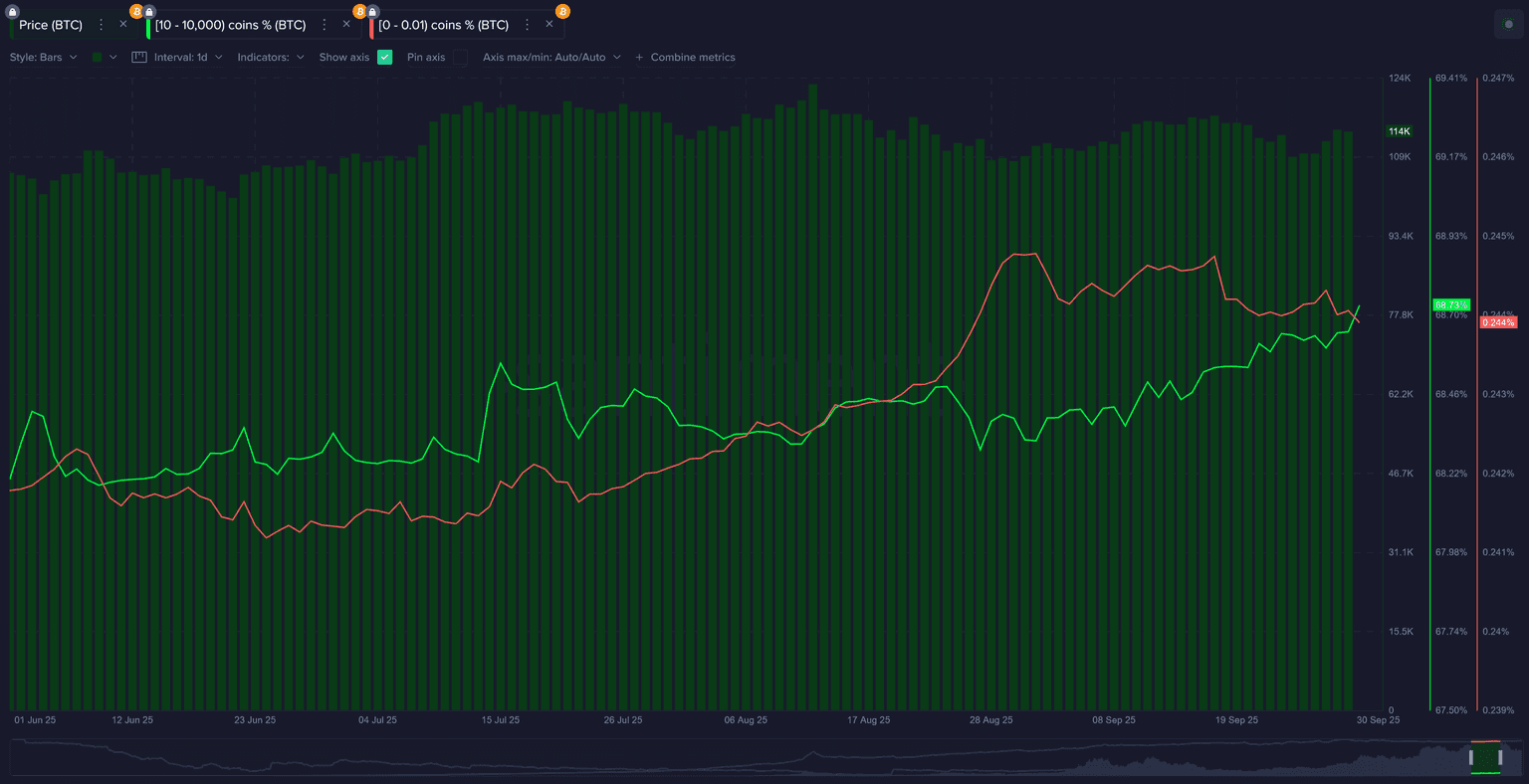Open the Style: Bars dropdown

[43, 58]
